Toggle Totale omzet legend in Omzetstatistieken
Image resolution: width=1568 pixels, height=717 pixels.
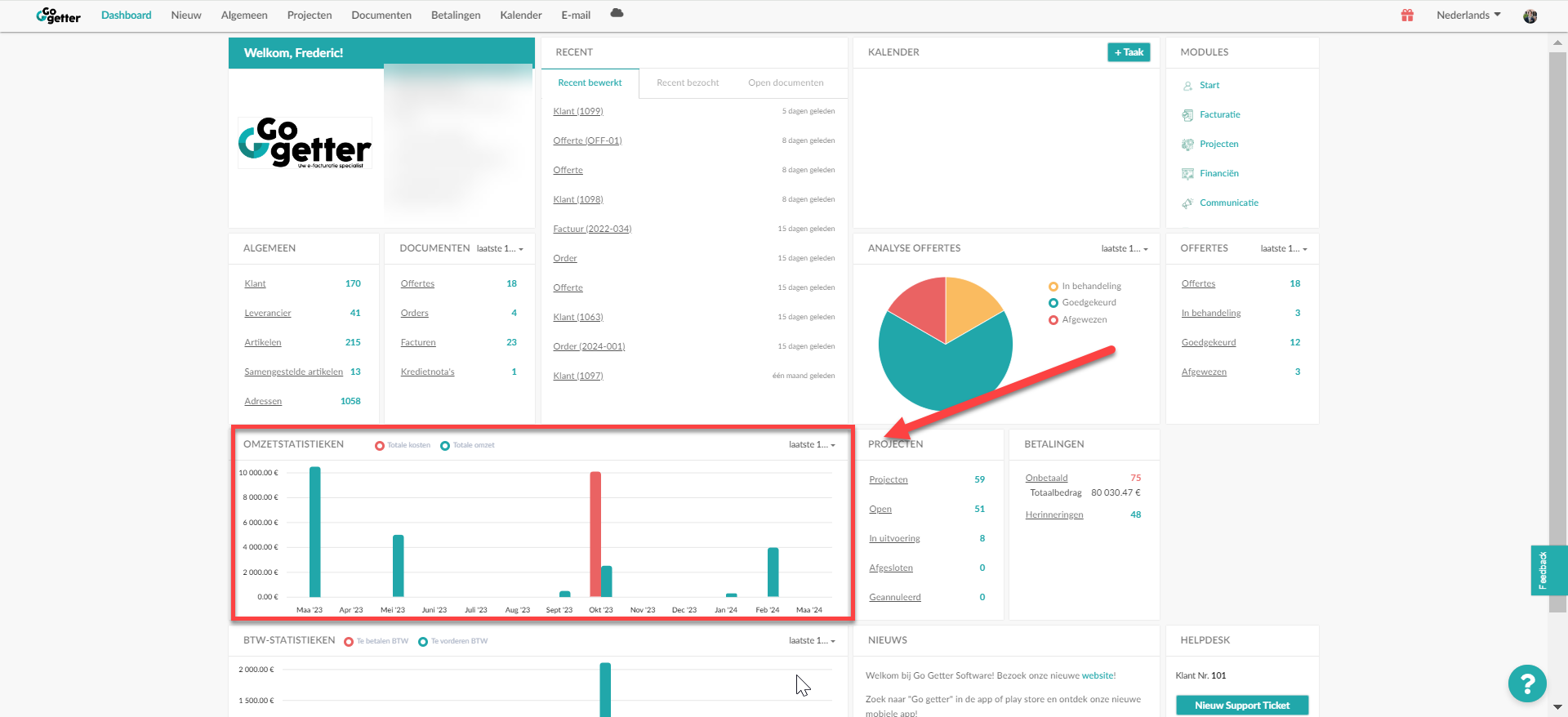click(x=467, y=445)
